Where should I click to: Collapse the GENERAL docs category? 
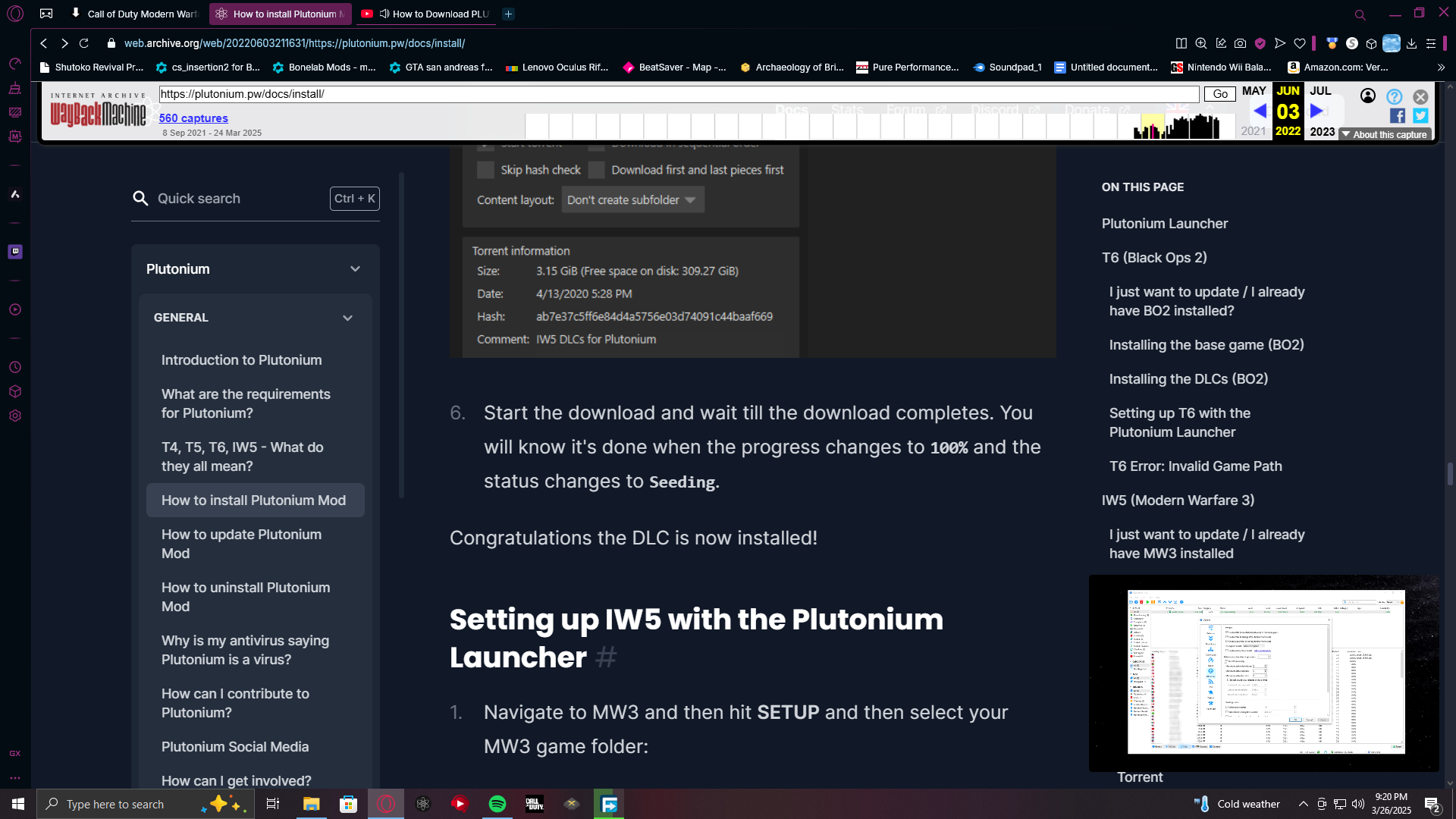[347, 318]
